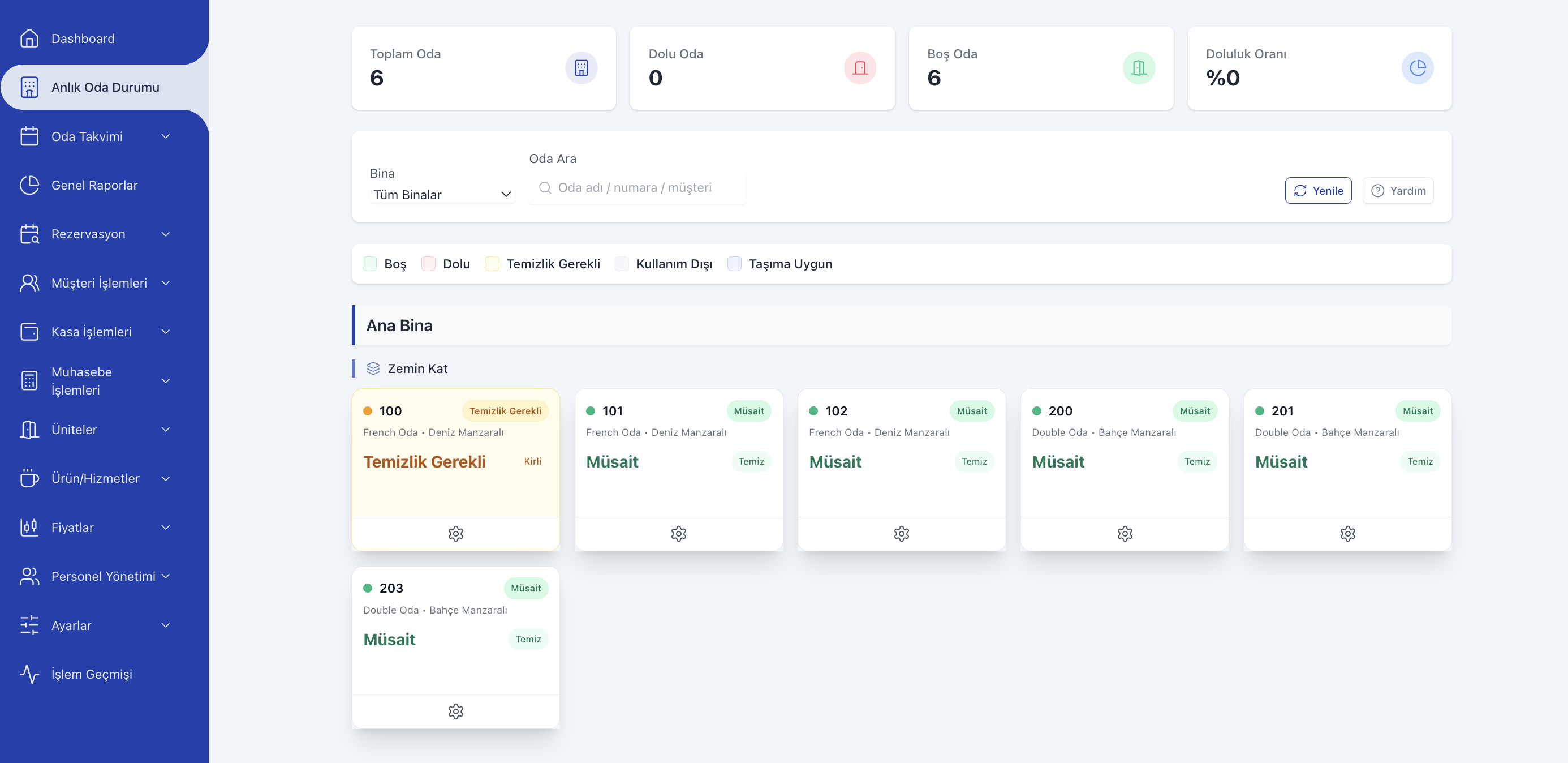Screen dimensions: 1568x763
Task: Toggle the Temizlik Gerekli legend box
Action: [x=491, y=264]
